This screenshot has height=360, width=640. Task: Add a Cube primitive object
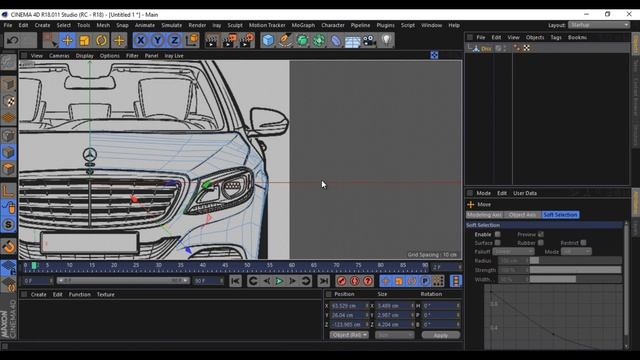click(268, 40)
